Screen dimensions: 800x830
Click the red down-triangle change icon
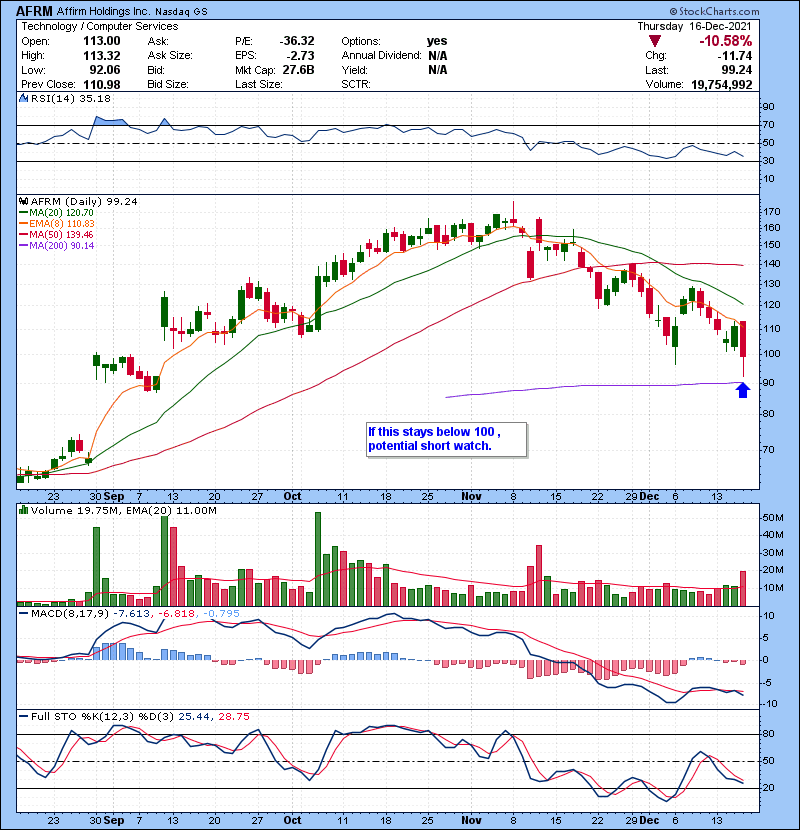(655, 41)
